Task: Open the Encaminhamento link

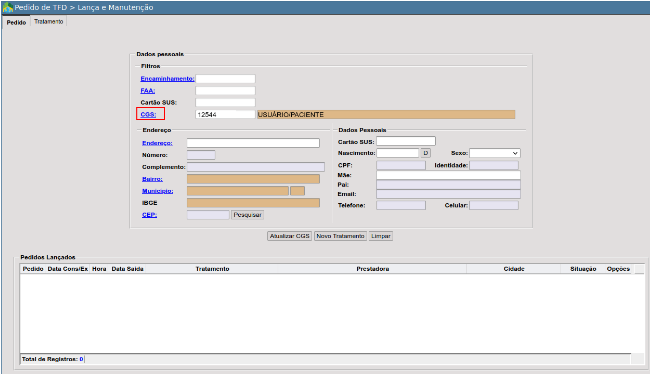Action: [x=167, y=79]
